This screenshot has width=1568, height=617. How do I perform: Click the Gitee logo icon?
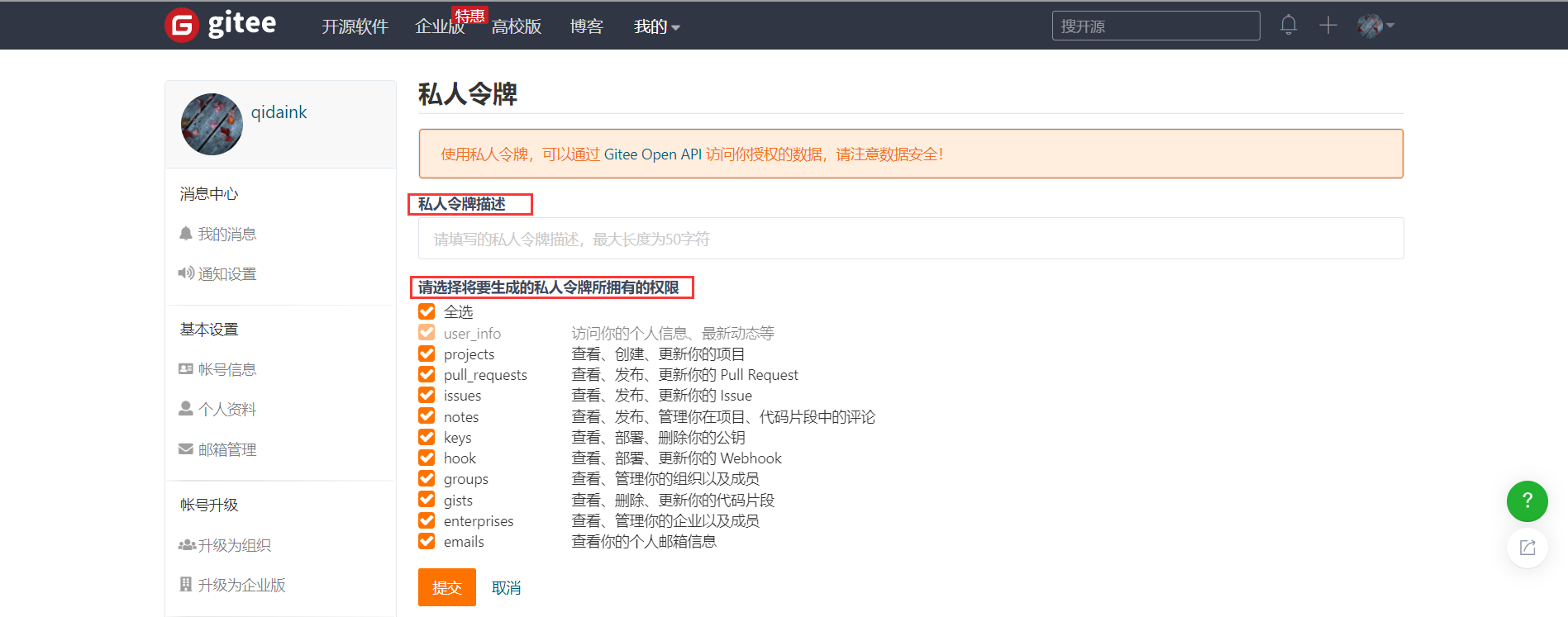click(x=182, y=26)
